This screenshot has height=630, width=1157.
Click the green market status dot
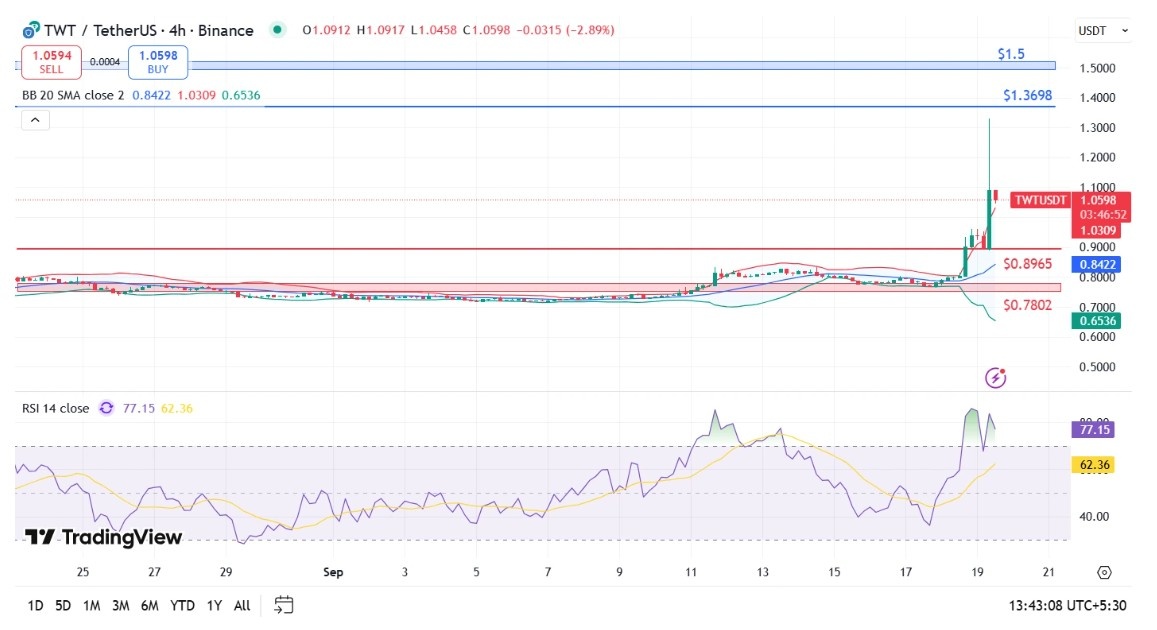point(277,30)
